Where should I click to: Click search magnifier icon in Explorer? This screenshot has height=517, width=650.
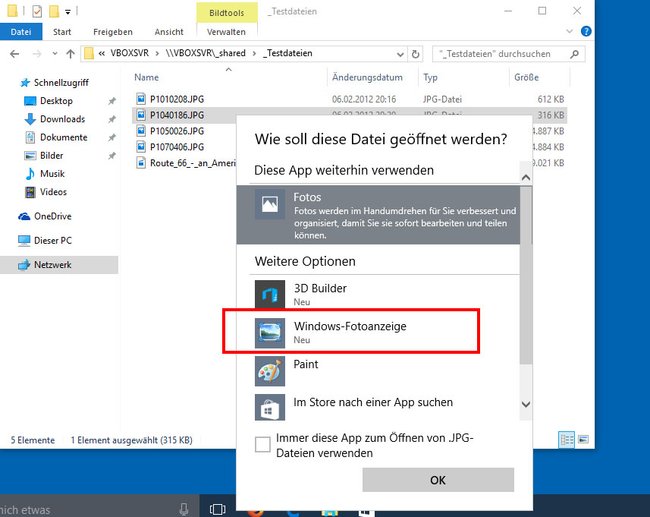coord(575,54)
